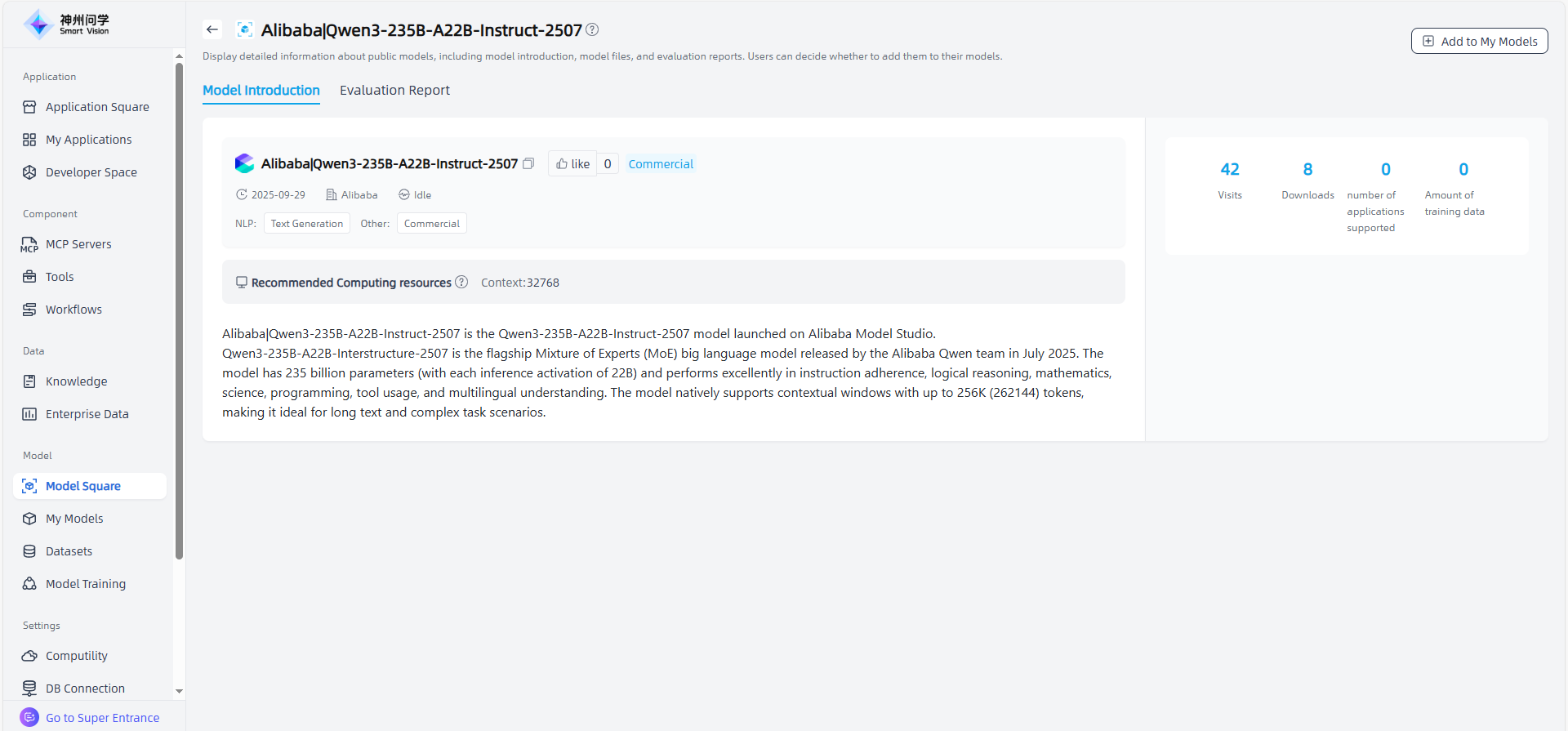The width and height of the screenshot is (1568, 731).
Task: Click Add to My Models button
Action: pos(1479,42)
